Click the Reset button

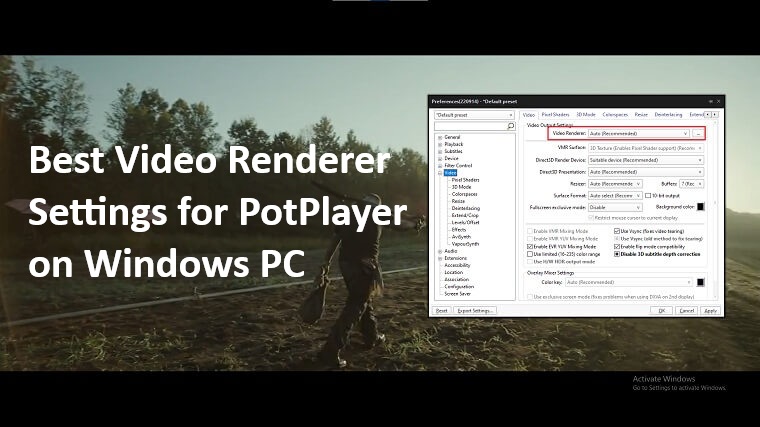[x=442, y=311]
